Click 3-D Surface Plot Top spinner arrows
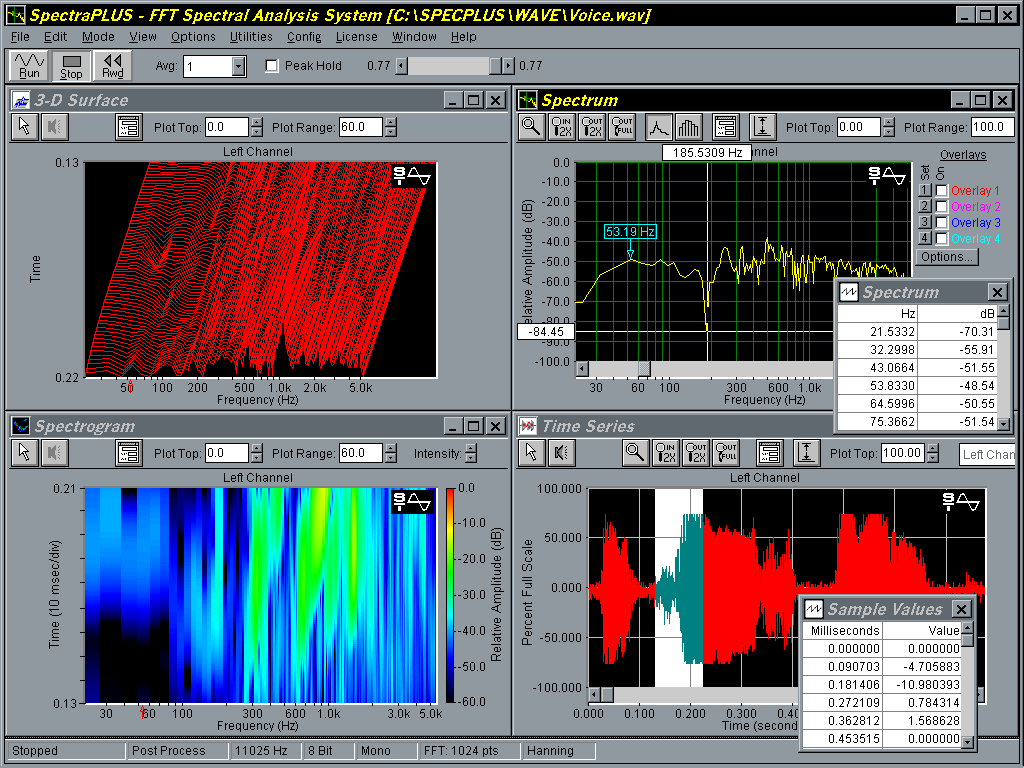This screenshot has width=1024, height=768. (257, 127)
